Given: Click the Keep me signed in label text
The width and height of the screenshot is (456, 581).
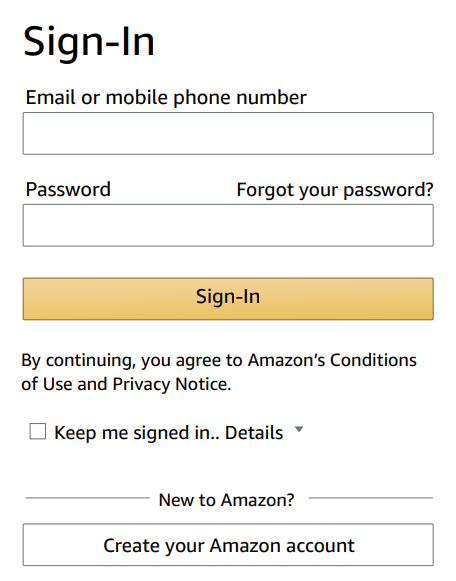Looking at the screenshot, I should [x=137, y=433].
